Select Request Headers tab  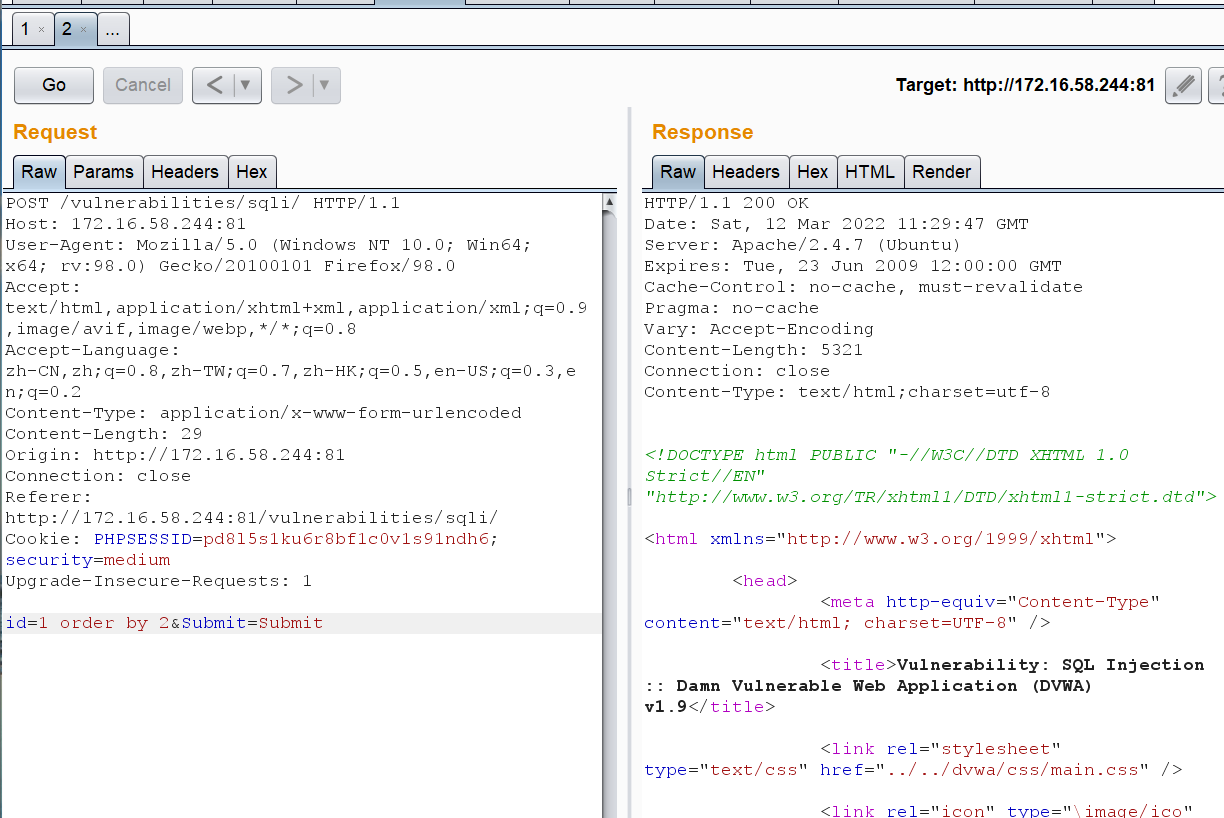(x=185, y=172)
